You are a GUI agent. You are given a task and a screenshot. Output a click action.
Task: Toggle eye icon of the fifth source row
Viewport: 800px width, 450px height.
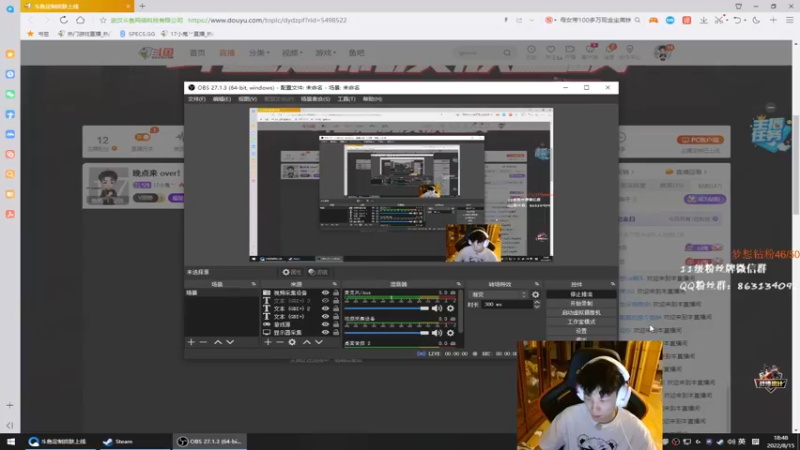[325, 324]
